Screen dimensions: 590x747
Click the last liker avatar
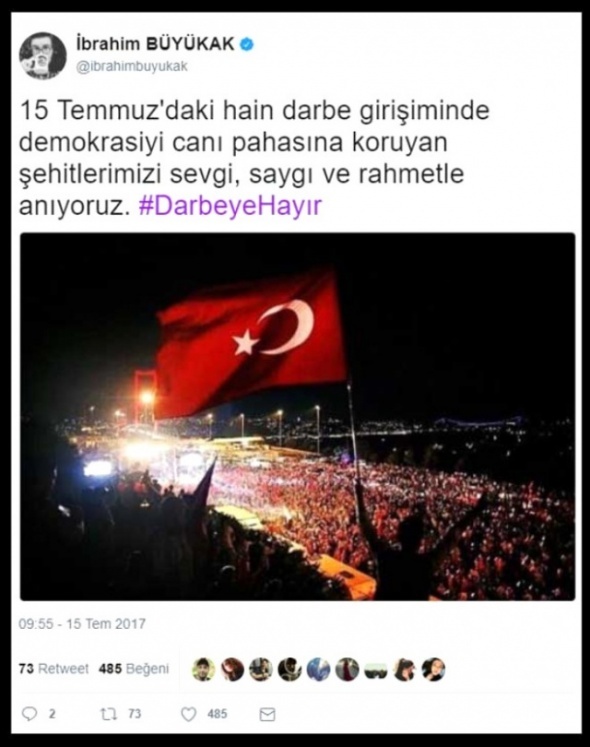[x=433, y=669]
